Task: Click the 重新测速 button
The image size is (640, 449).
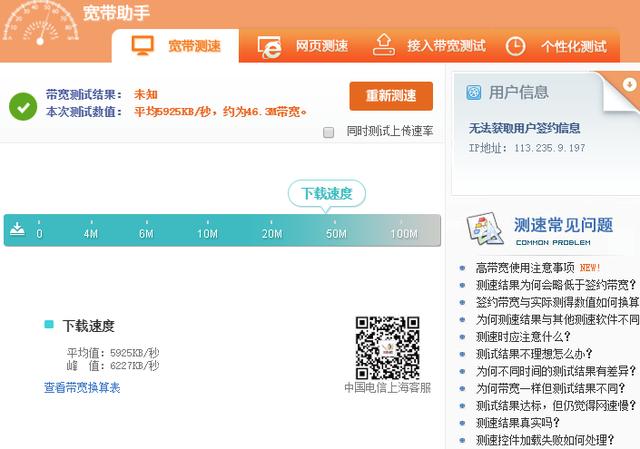Action: [391, 96]
